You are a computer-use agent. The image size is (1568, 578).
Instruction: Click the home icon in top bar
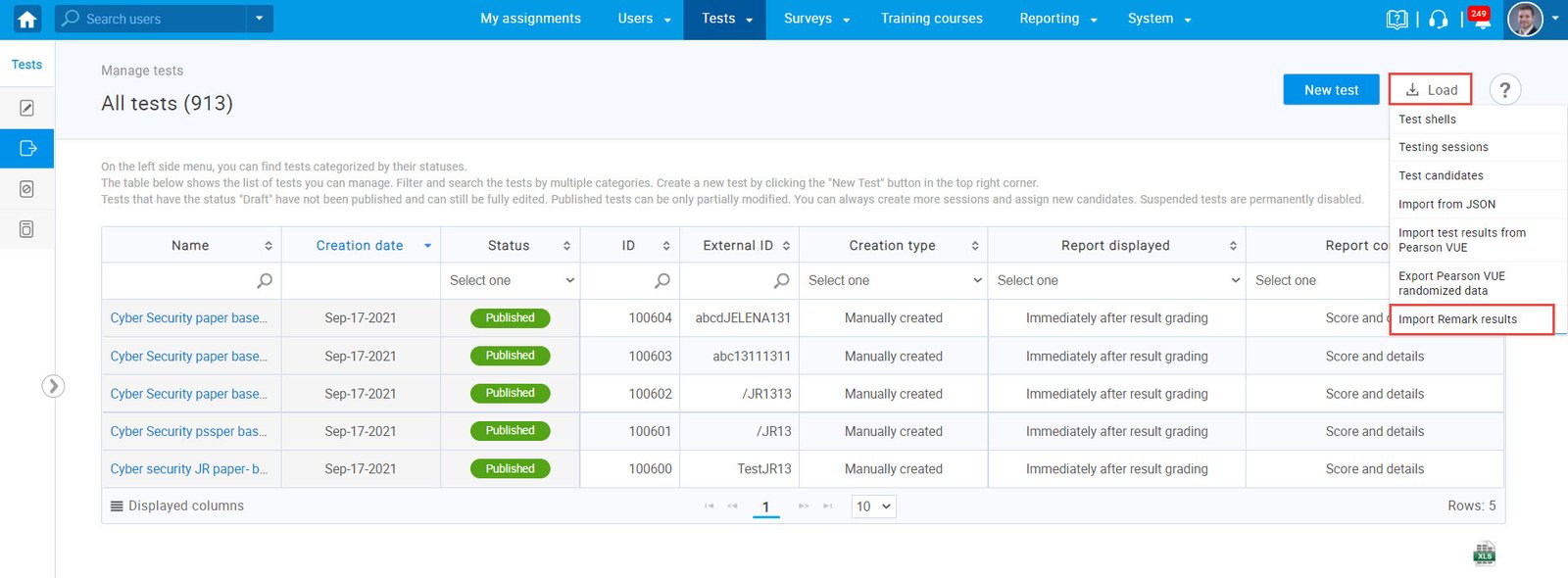[x=26, y=19]
